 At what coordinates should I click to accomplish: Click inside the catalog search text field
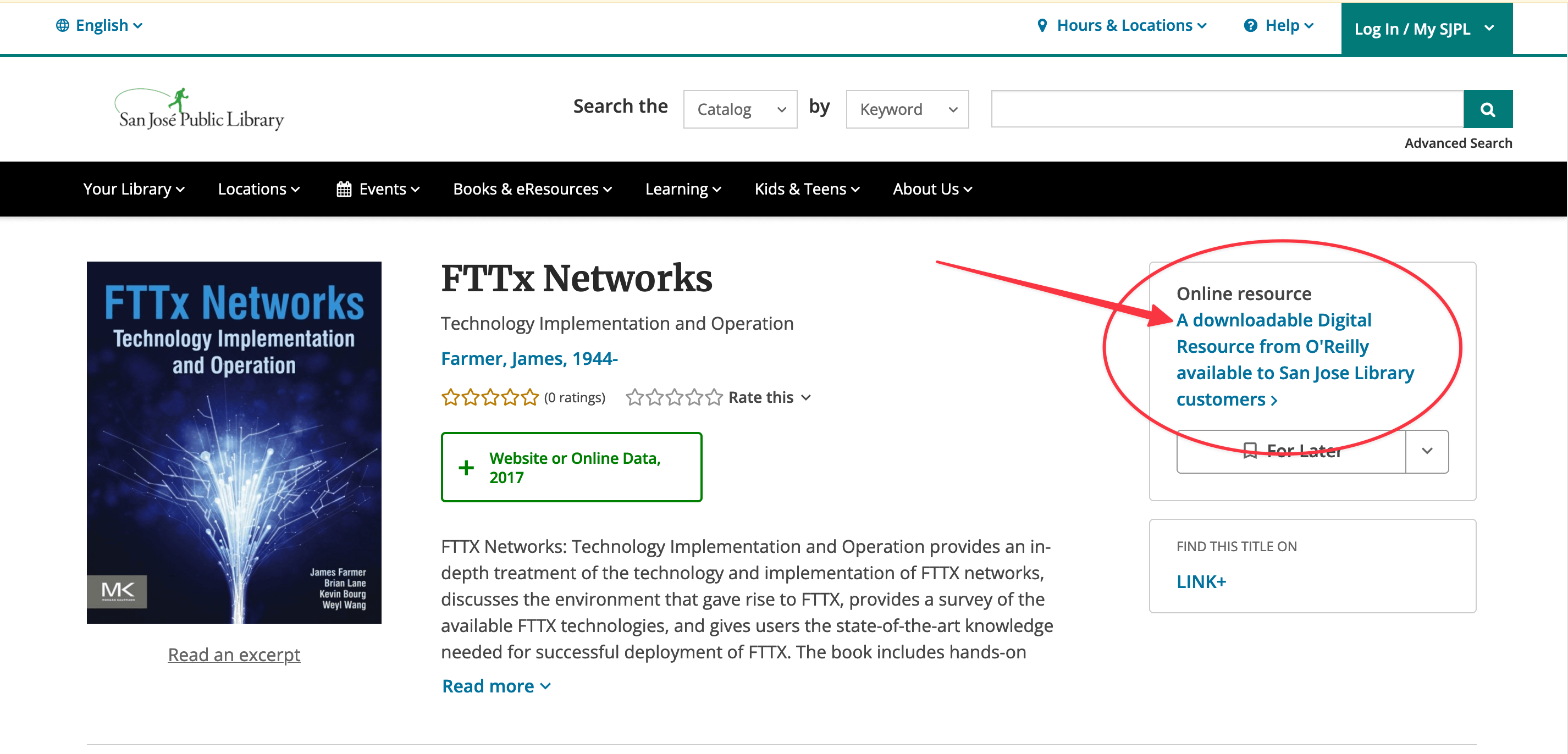tap(1227, 109)
